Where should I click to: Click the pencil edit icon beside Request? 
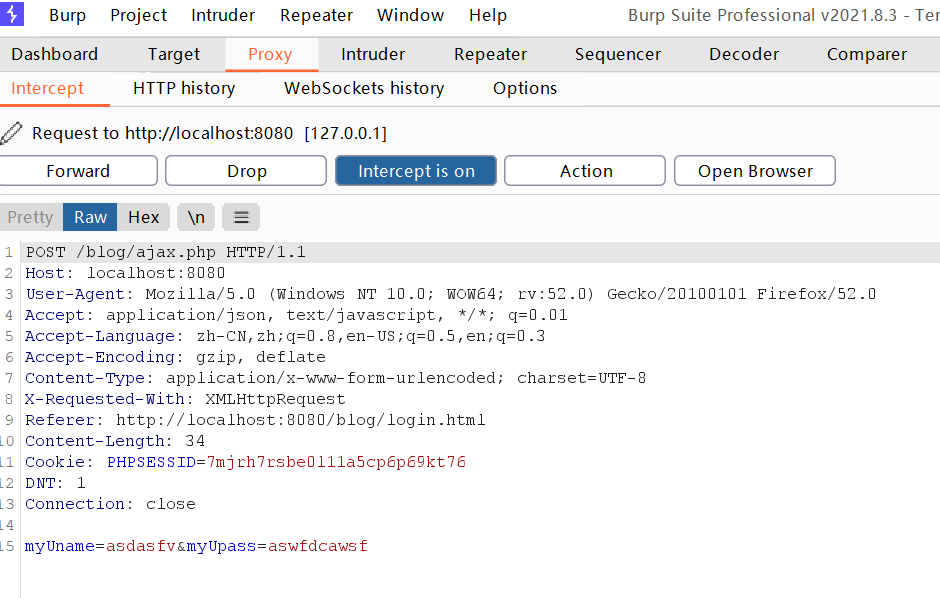coord(11,133)
